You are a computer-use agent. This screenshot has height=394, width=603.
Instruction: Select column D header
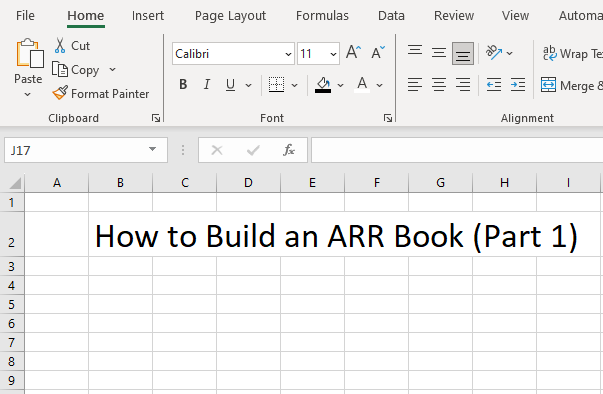pos(248,183)
